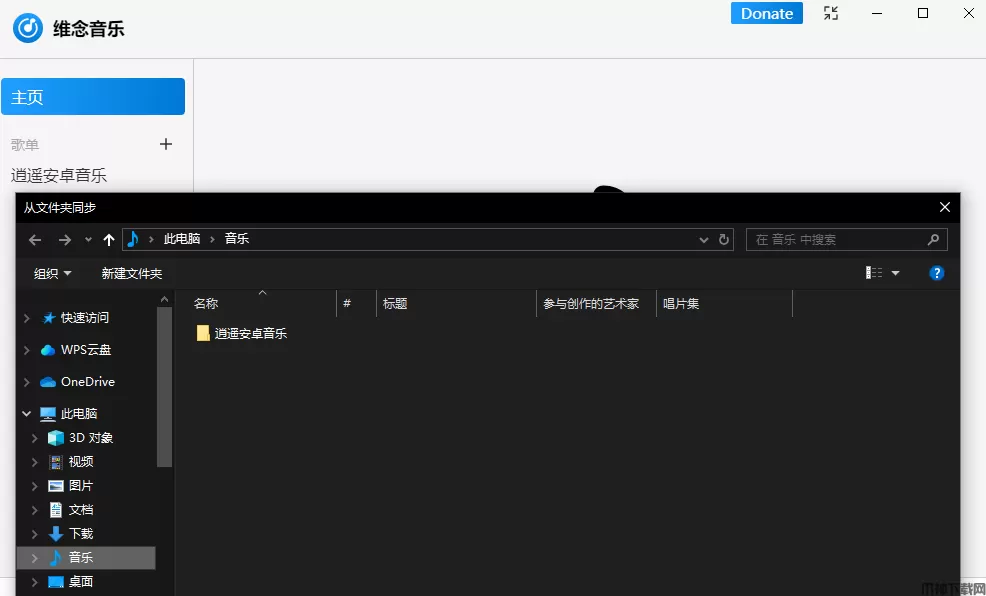986x596 pixels.
Task: Add a new playlist with plus icon
Action: (x=166, y=145)
